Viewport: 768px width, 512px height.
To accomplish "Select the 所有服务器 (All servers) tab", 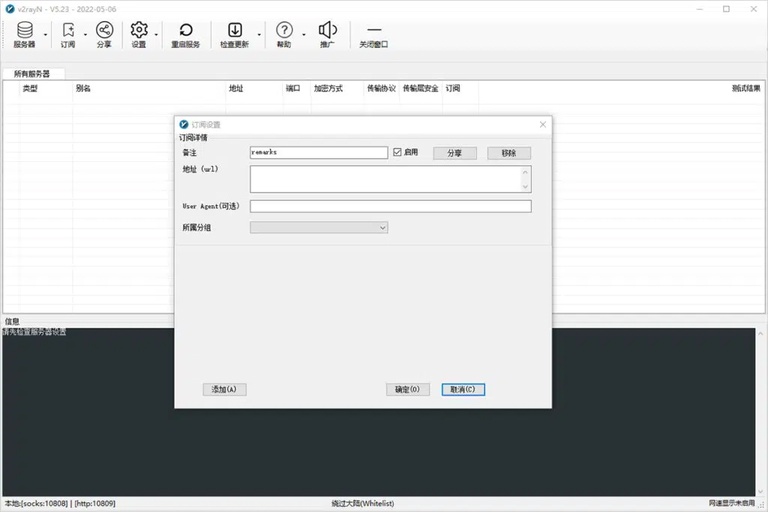I will [x=32, y=74].
